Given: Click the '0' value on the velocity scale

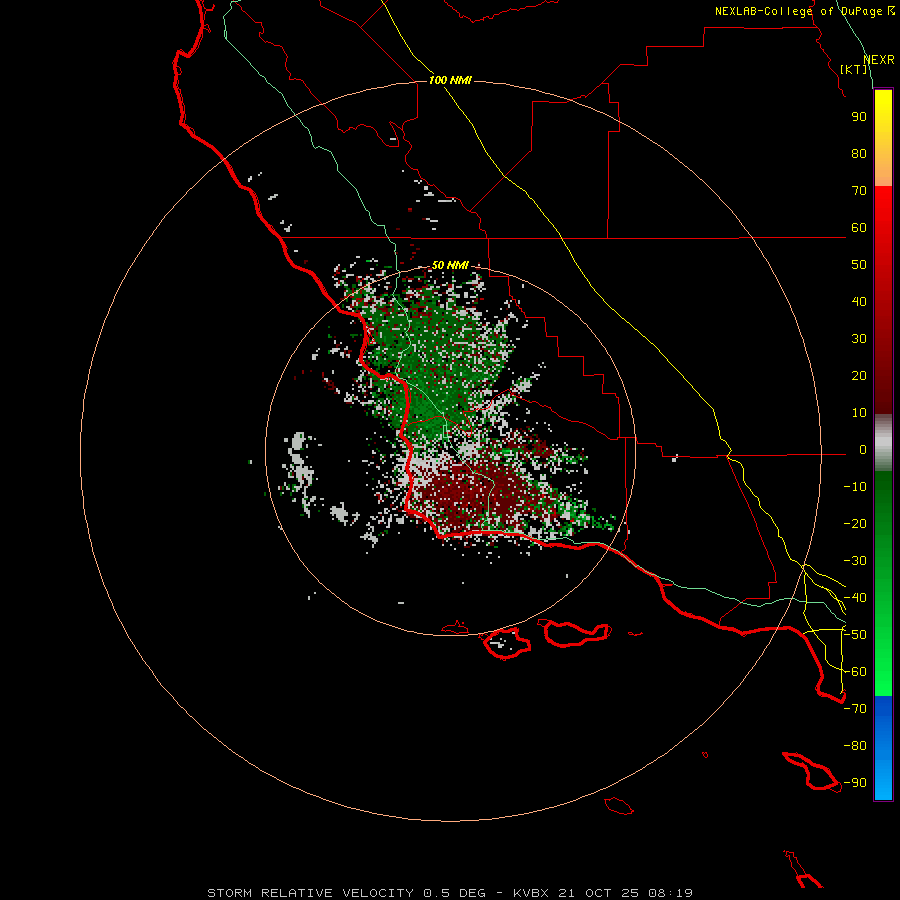Looking at the screenshot, I should click(863, 450).
